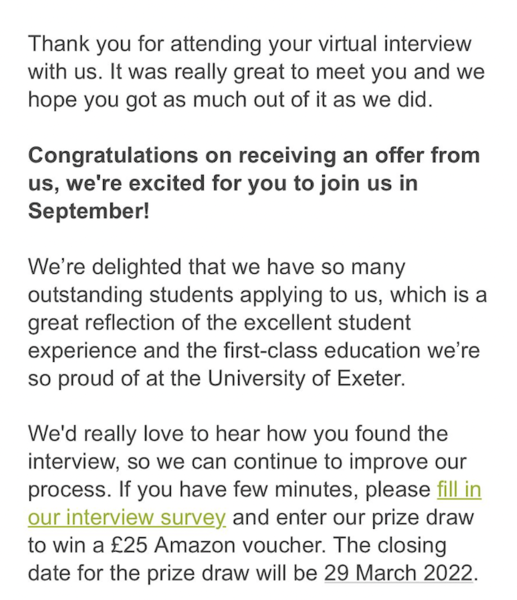This screenshot has height=600, width=517.
Task: Click the words 'University of Exeter'
Action: pyautogui.click(x=306, y=378)
